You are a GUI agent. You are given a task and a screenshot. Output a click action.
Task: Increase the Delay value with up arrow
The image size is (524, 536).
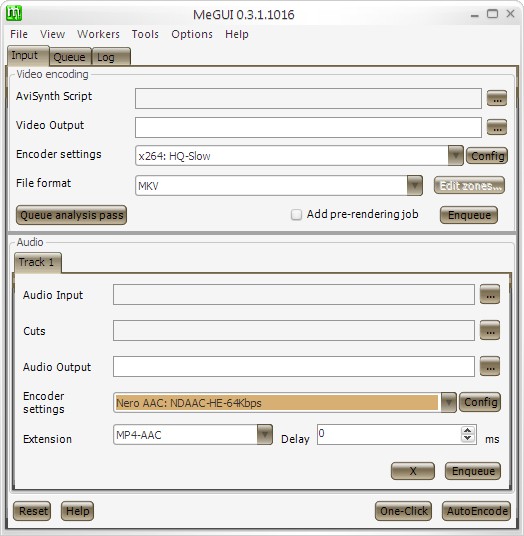[468, 431]
